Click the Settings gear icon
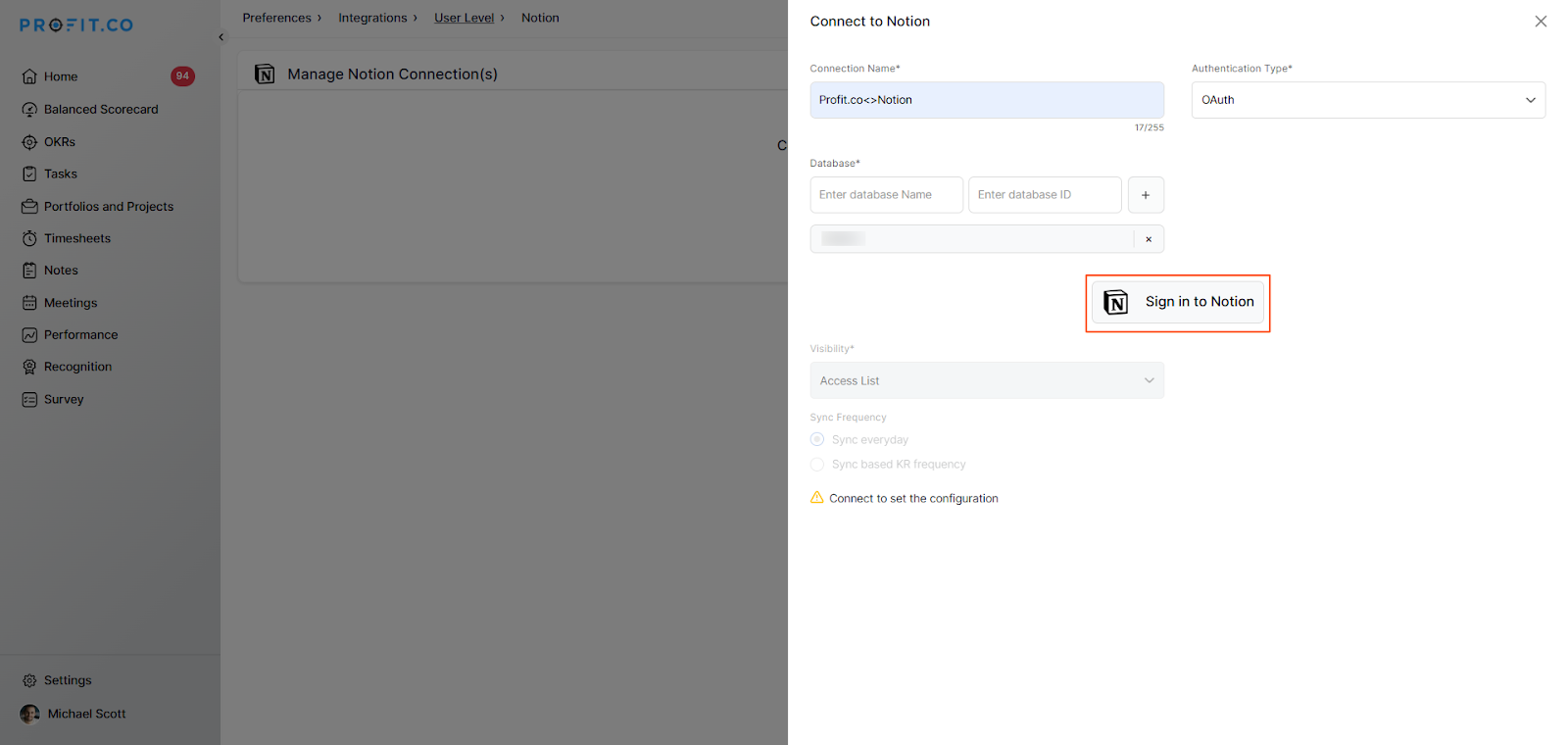The image size is (1568, 745). 29,680
